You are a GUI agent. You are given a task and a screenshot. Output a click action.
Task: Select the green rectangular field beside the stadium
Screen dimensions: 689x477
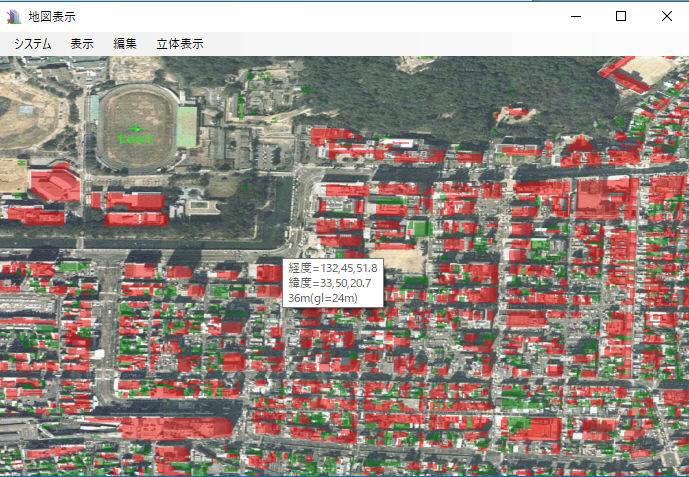pyautogui.click(x=186, y=126)
